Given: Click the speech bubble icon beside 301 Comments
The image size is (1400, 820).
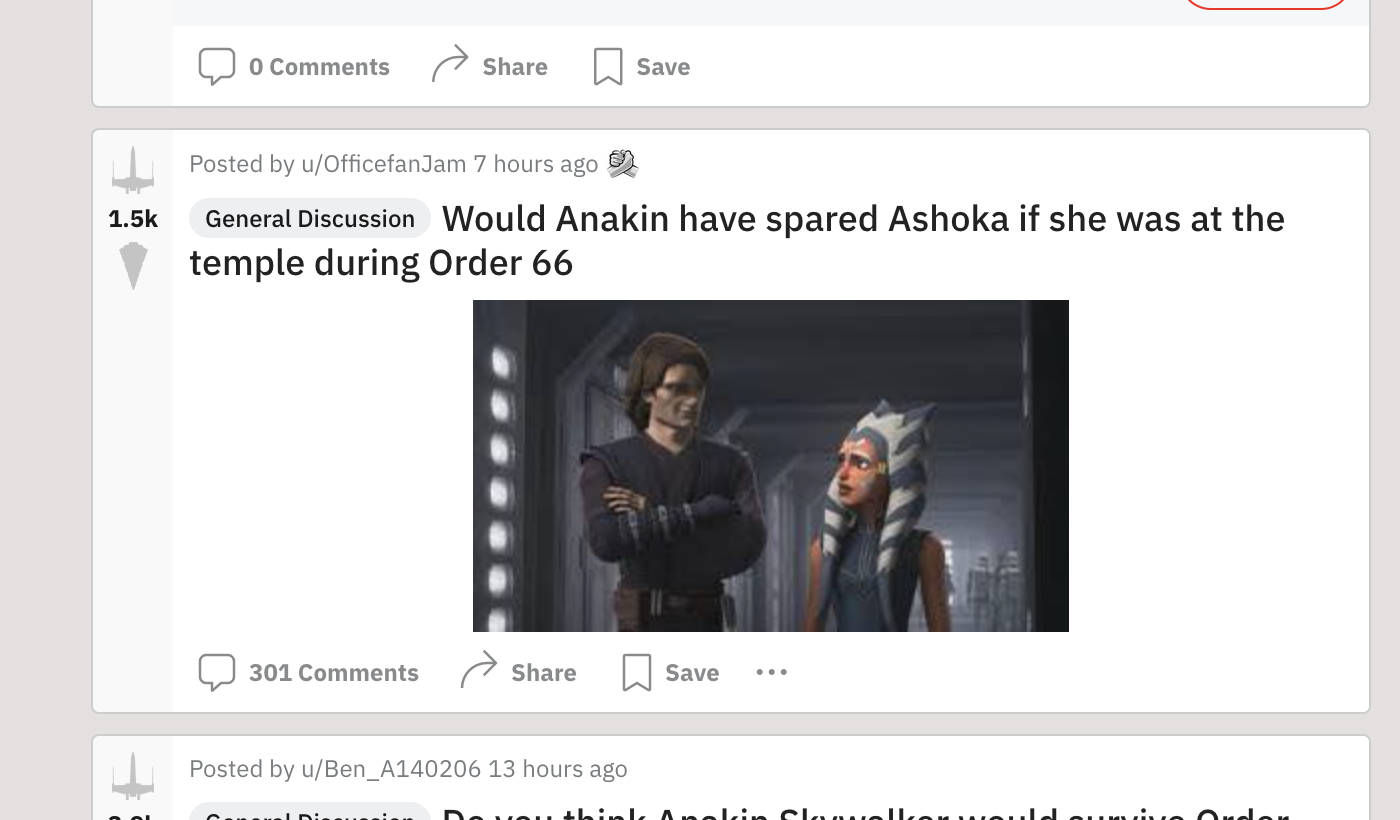Looking at the screenshot, I should tap(217, 672).
